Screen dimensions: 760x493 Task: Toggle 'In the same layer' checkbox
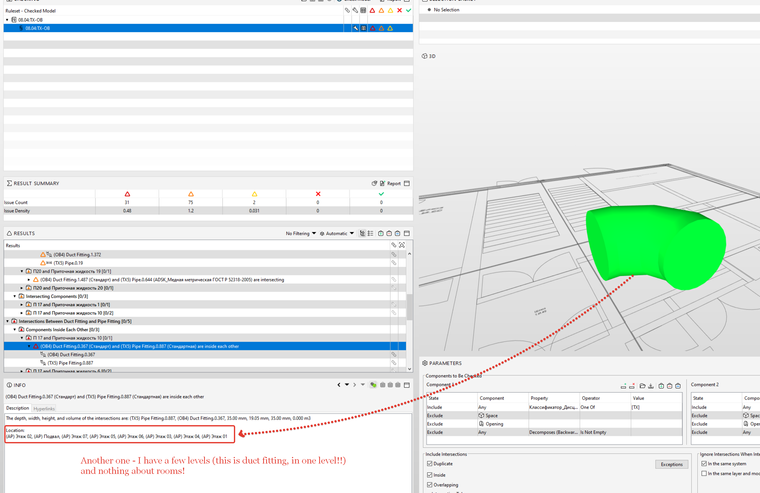(704, 474)
